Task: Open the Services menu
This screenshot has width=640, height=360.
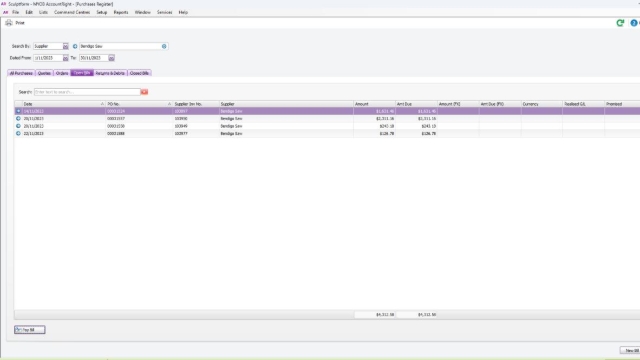Action: click(164, 12)
